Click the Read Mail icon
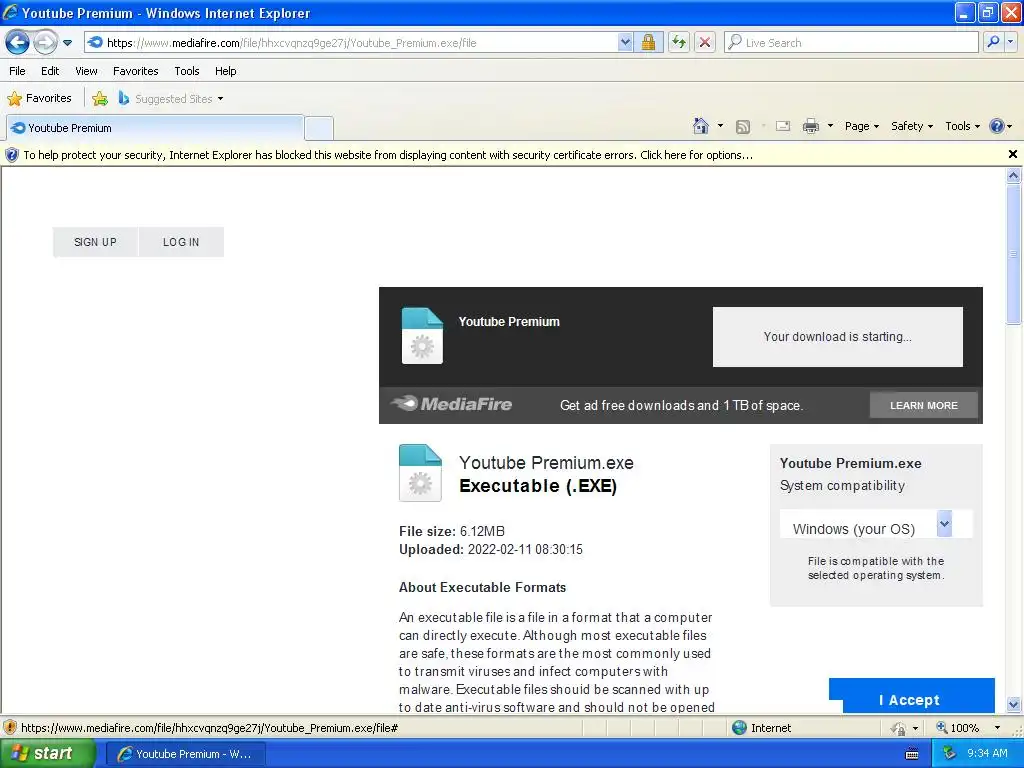 (x=783, y=126)
